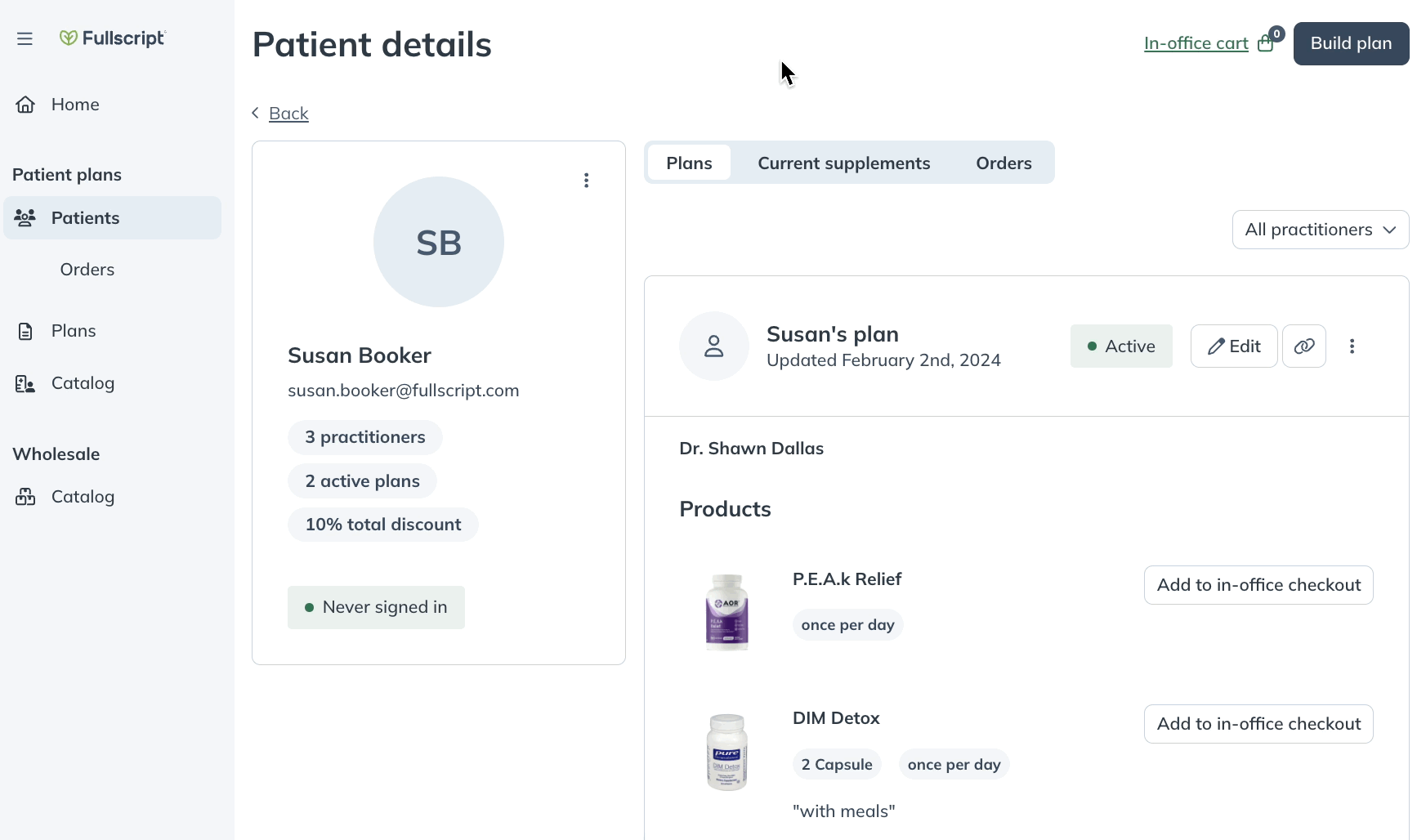Viewport: 1417px width, 840px height.
Task: Click the Back chevron arrow
Action: [x=256, y=113]
